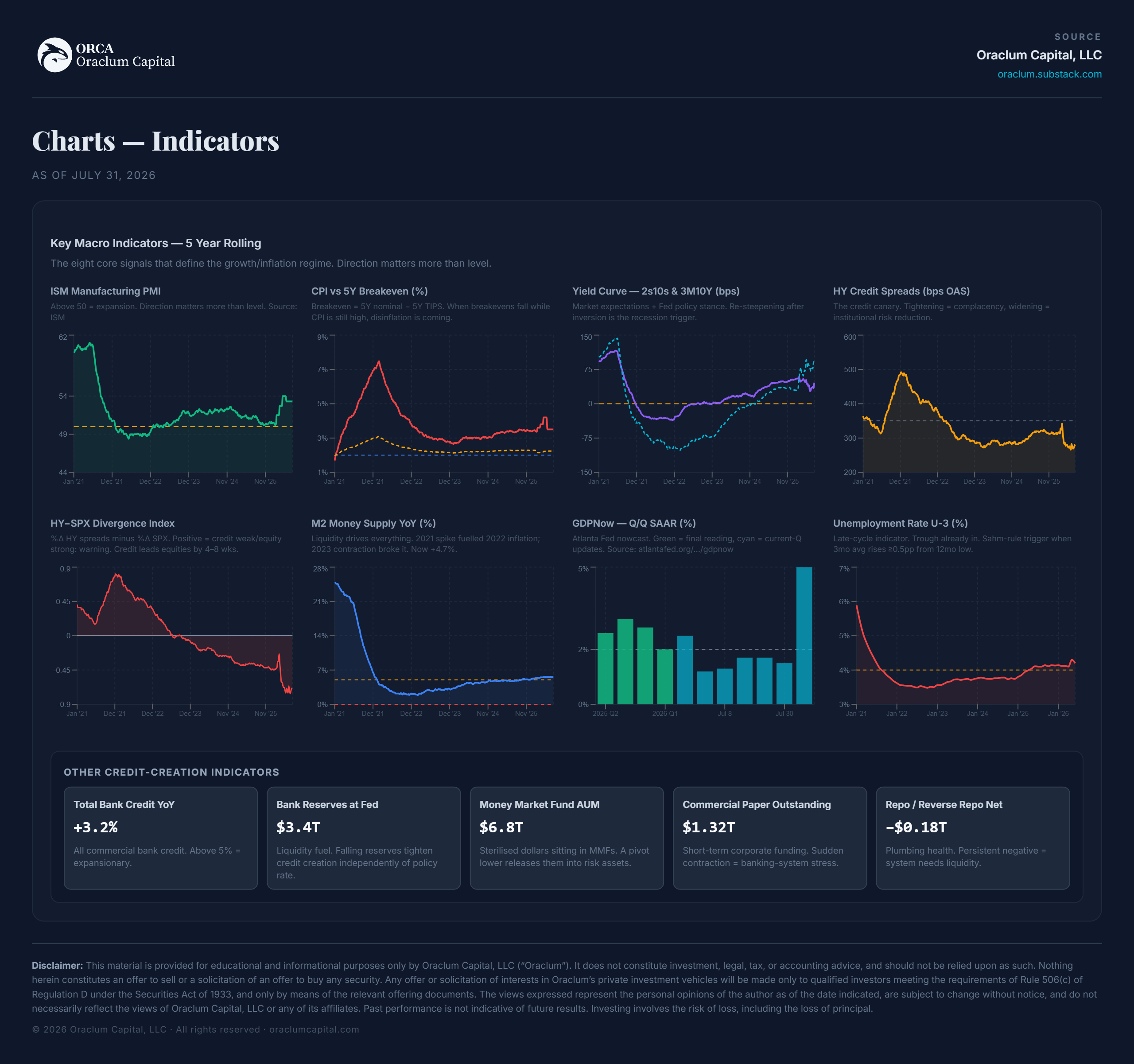Click the Yield Curve — 2s10s & 3M10Y title
The image size is (1134, 1064).
[x=656, y=291]
